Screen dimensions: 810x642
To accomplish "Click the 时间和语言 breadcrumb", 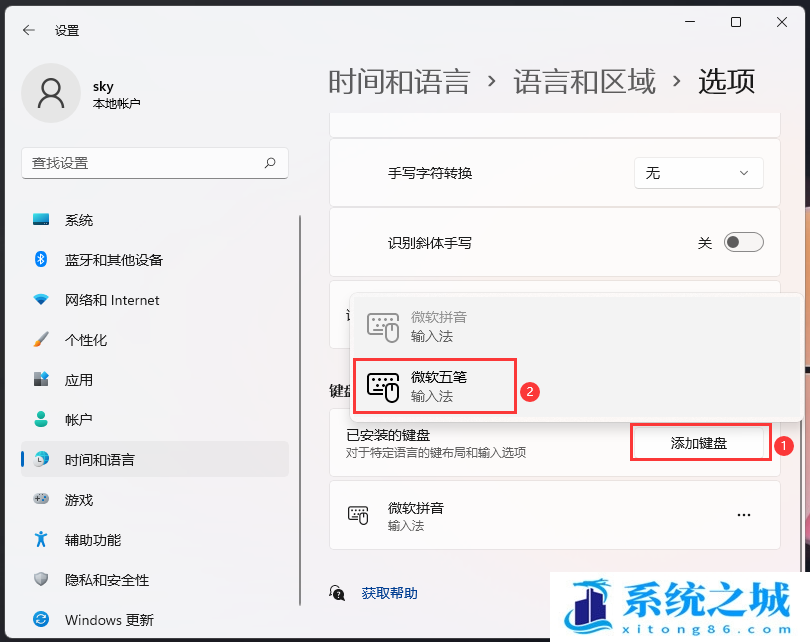I will point(399,82).
